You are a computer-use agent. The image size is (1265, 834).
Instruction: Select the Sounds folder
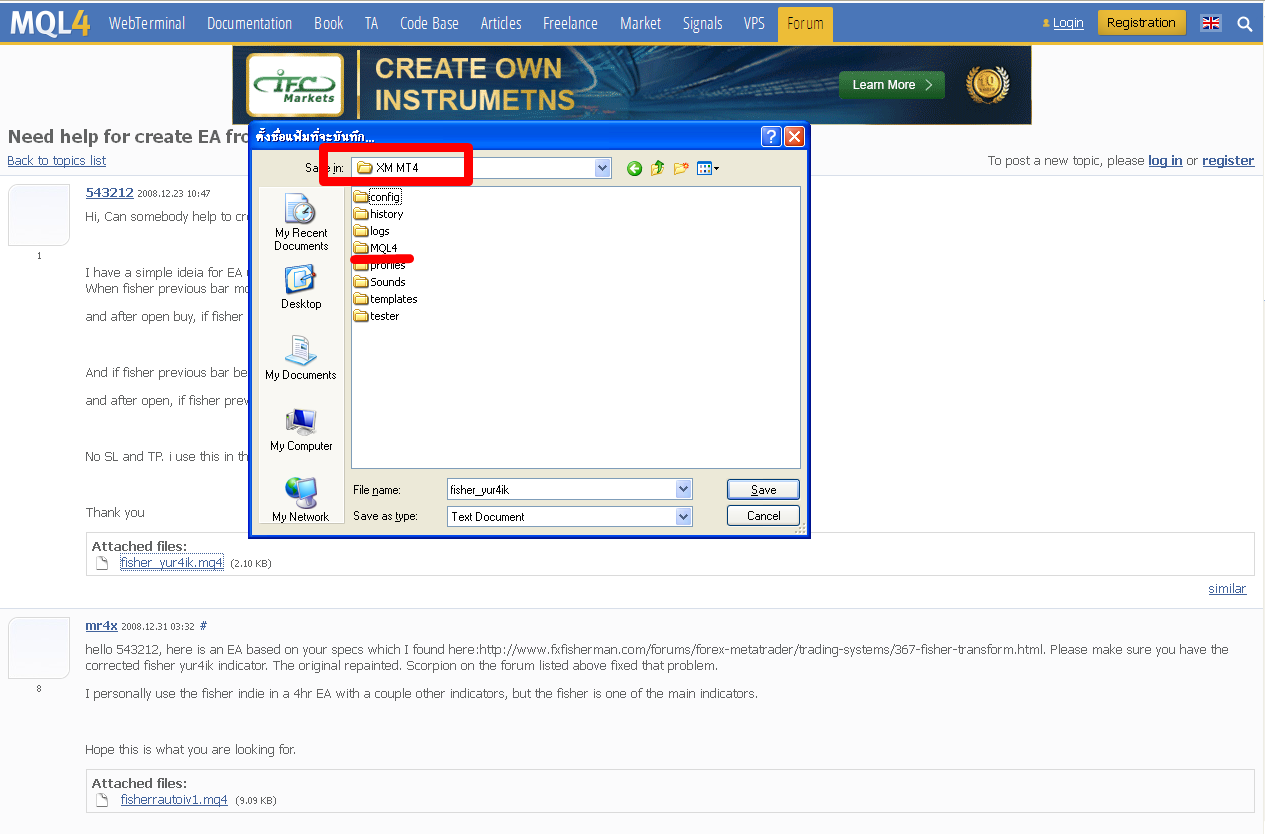click(x=378, y=282)
